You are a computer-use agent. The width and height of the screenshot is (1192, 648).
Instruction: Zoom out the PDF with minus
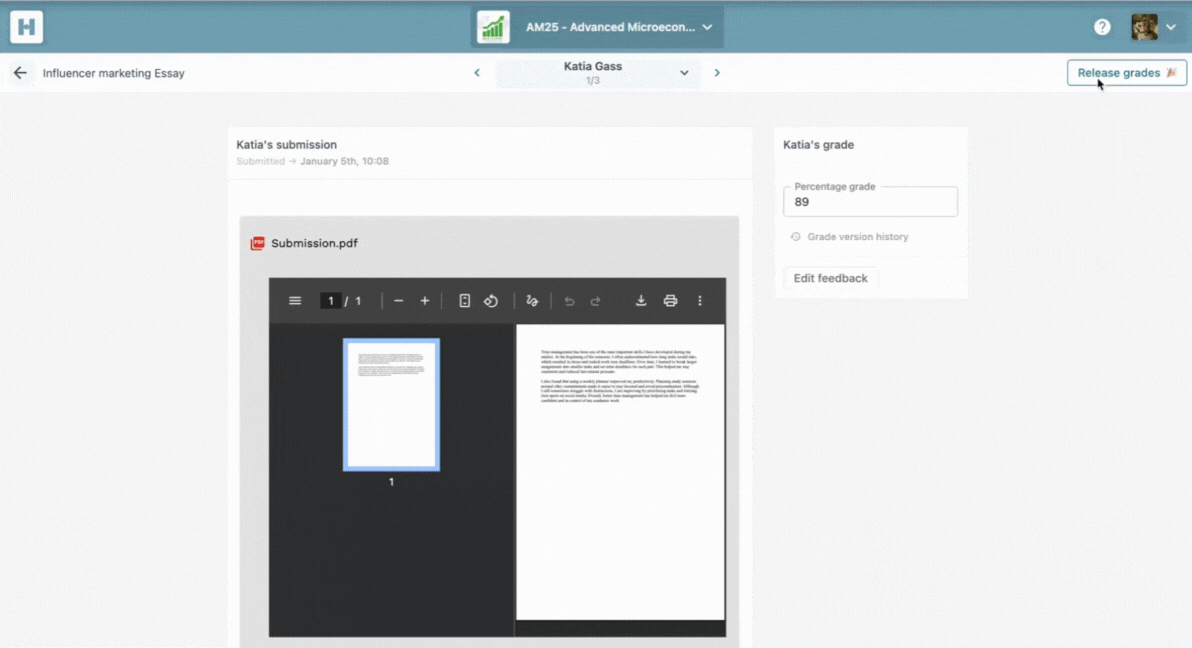[x=398, y=301]
